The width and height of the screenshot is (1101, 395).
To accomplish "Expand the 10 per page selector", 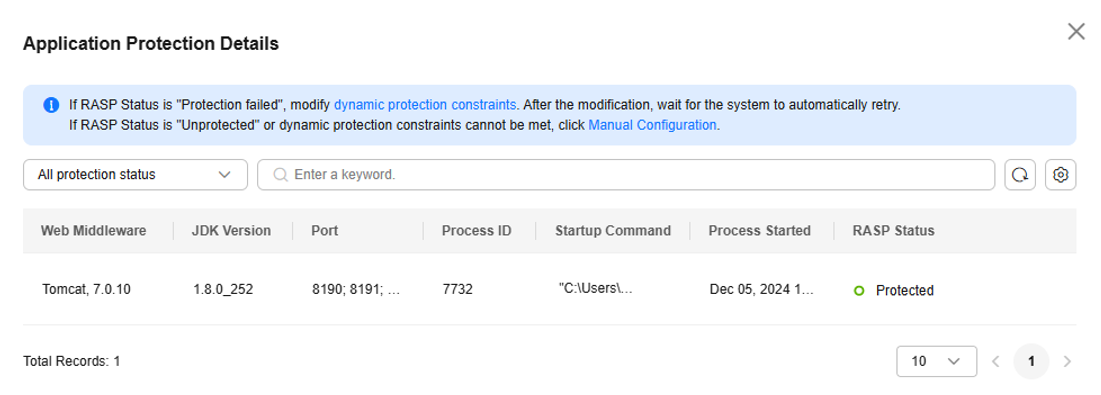I will click(936, 361).
